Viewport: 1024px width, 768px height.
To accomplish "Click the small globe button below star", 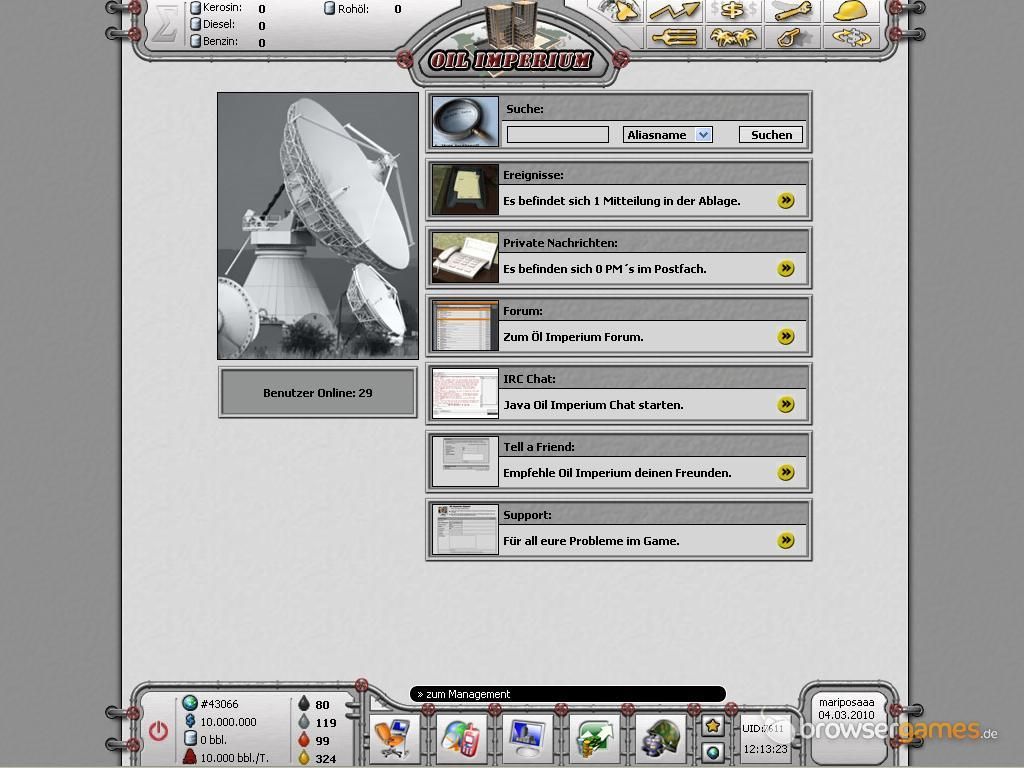I will point(712,752).
